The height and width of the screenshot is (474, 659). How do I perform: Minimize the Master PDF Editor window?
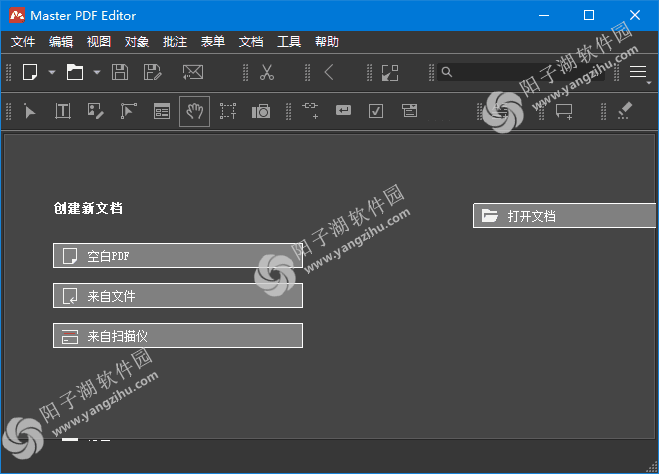[x=544, y=16]
